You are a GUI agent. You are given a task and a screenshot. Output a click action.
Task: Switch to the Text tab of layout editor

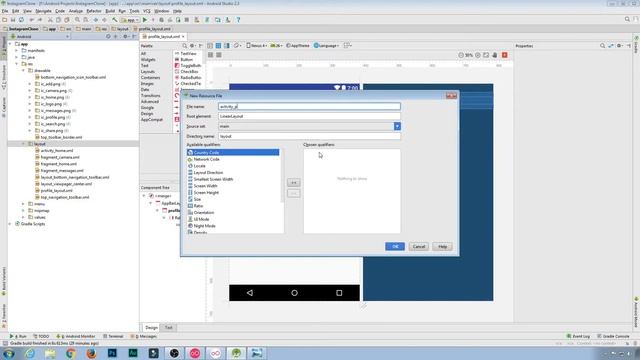[x=169, y=327]
